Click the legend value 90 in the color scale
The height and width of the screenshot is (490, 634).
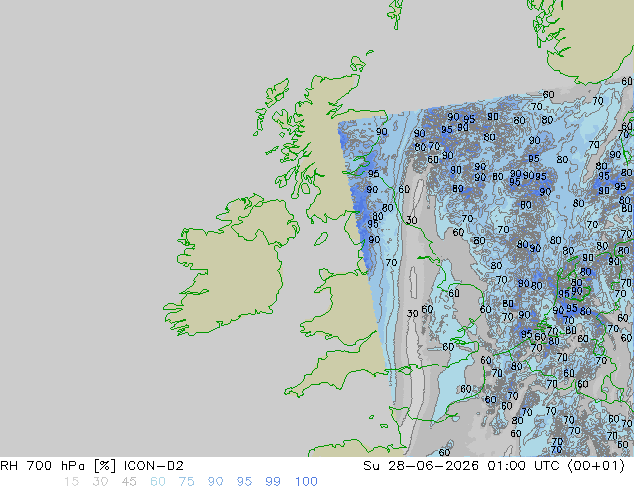(215, 482)
